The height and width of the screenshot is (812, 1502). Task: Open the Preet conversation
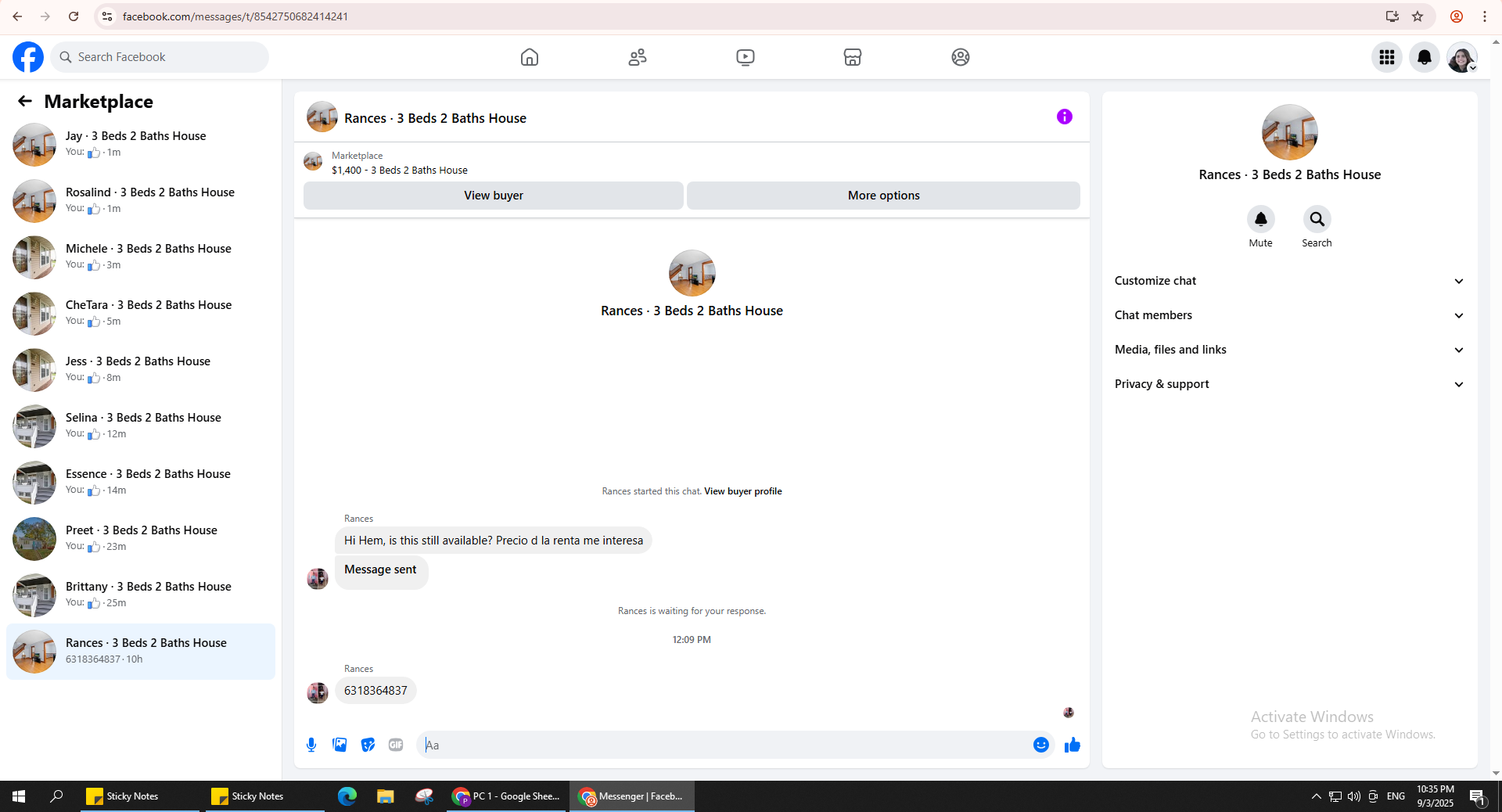[141, 539]
